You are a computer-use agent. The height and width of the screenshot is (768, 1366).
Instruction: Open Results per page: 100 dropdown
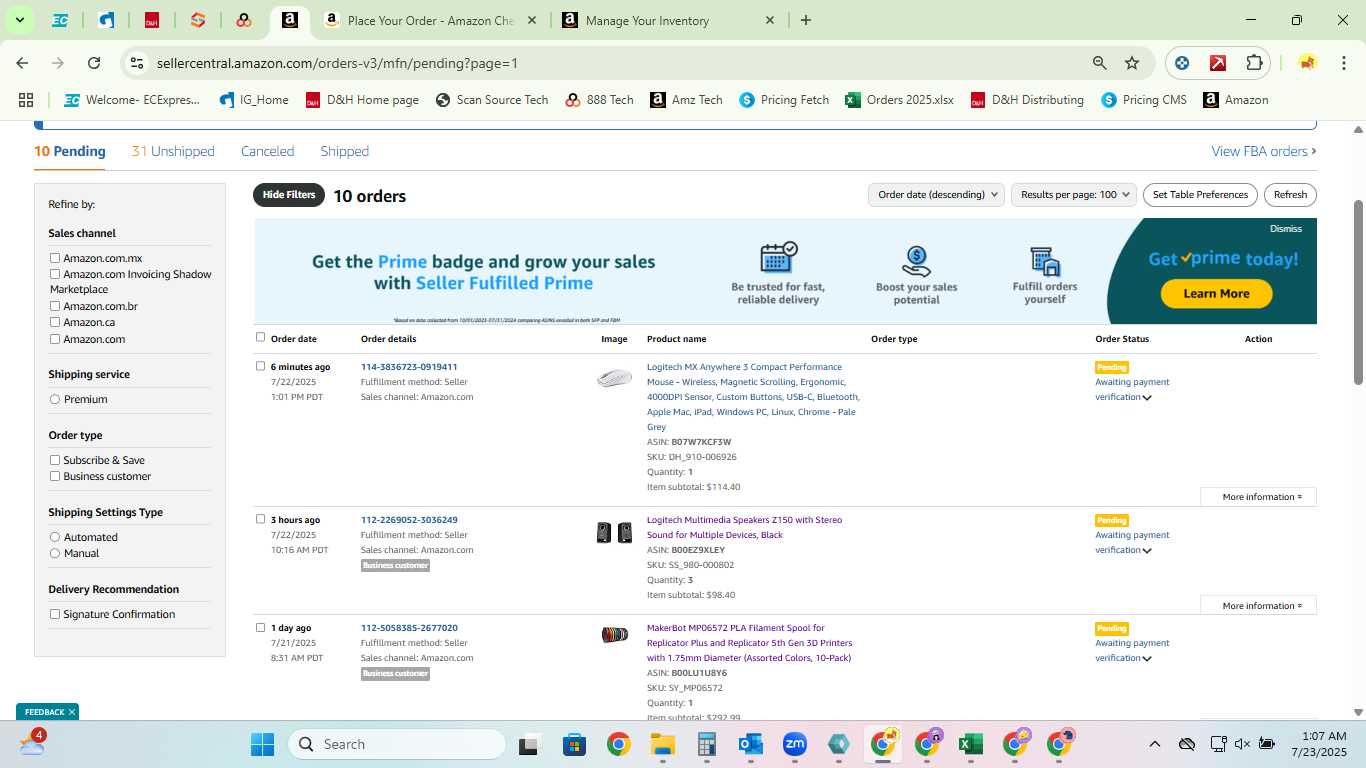point(1074,195)
